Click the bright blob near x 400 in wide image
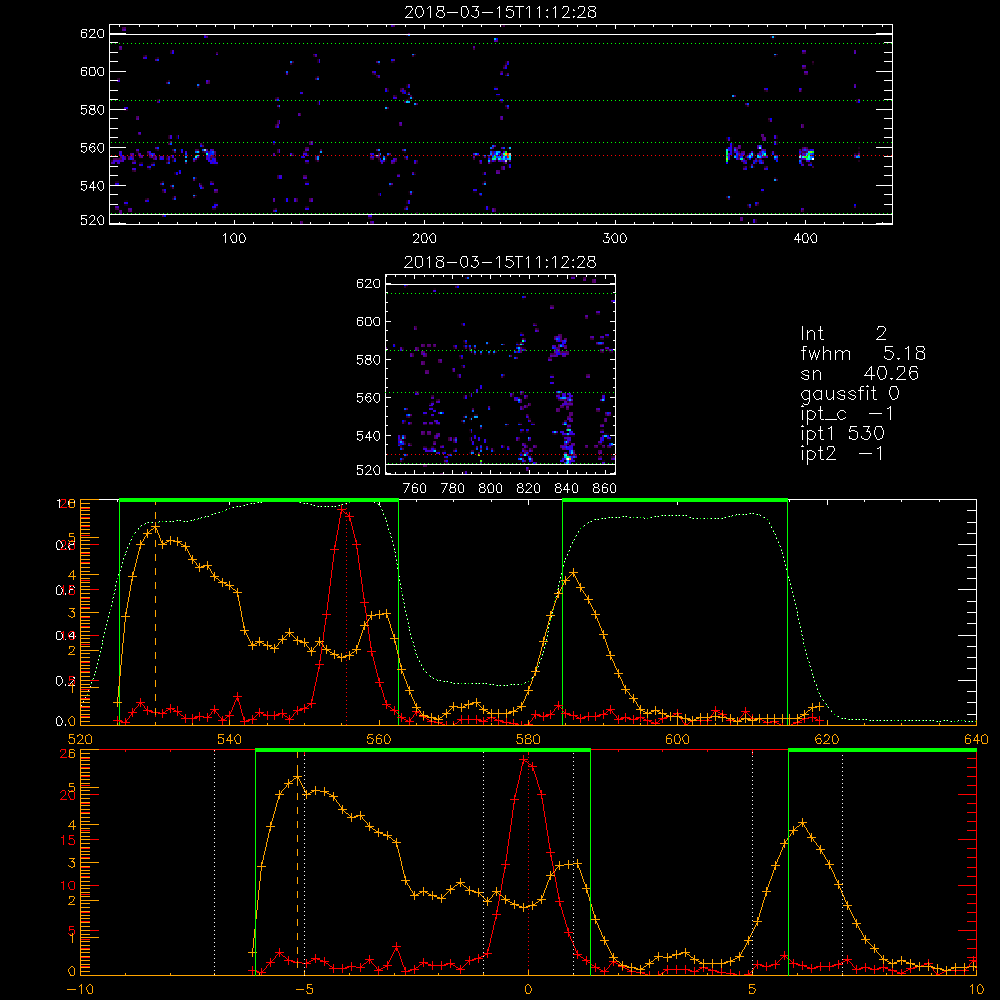 [807, 155]
